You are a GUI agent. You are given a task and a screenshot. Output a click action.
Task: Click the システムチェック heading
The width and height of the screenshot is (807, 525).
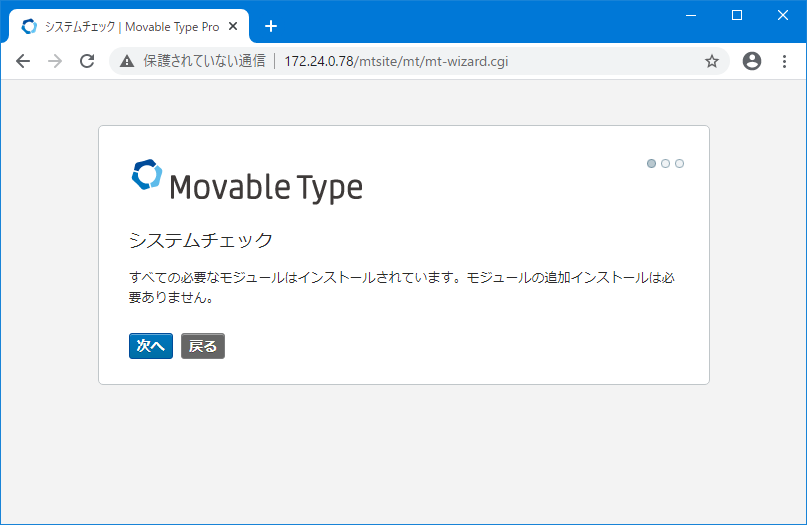click(x=201, y=240)
